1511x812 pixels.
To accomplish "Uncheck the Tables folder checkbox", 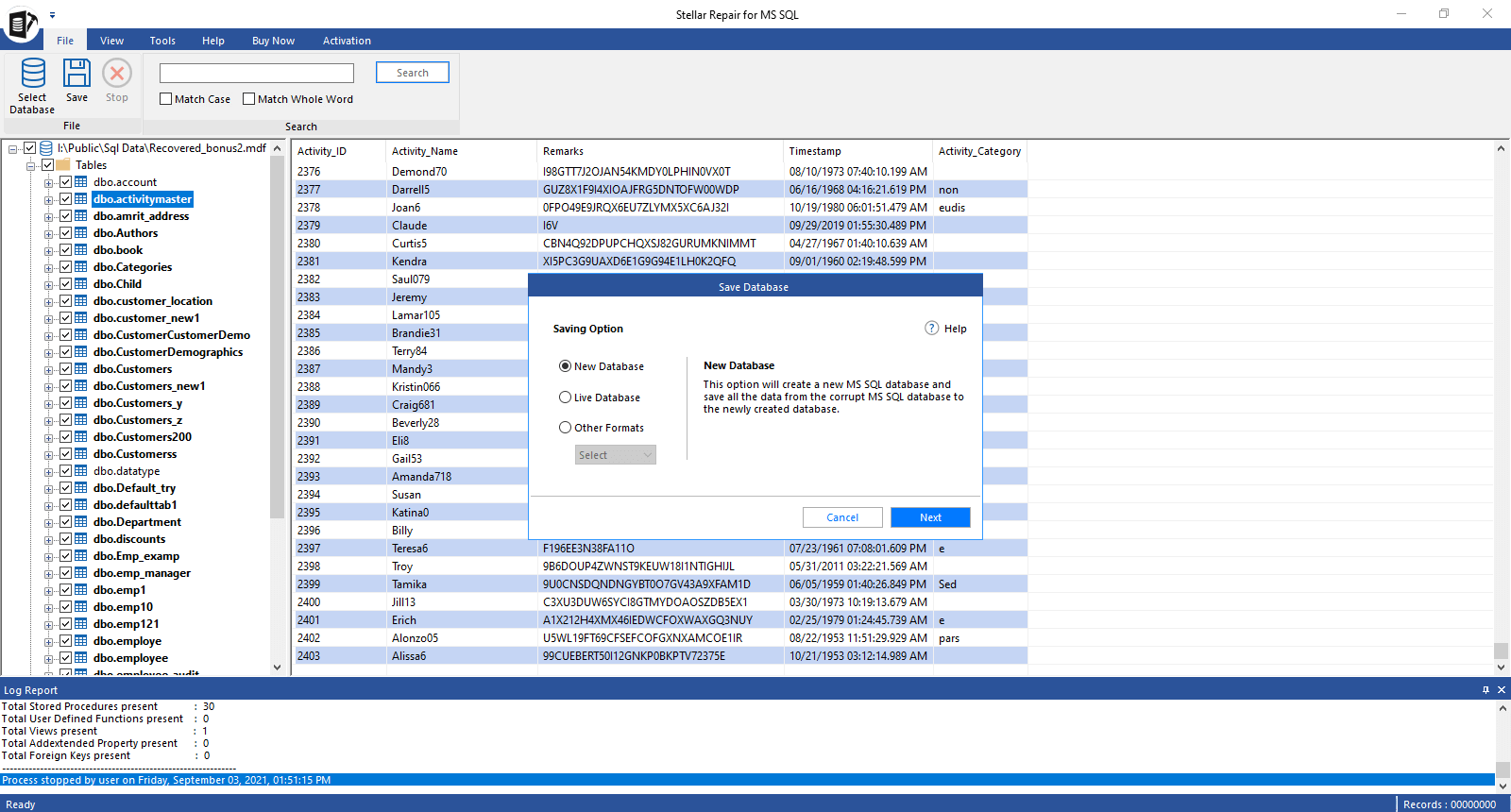I will click(x=47, y=165).
